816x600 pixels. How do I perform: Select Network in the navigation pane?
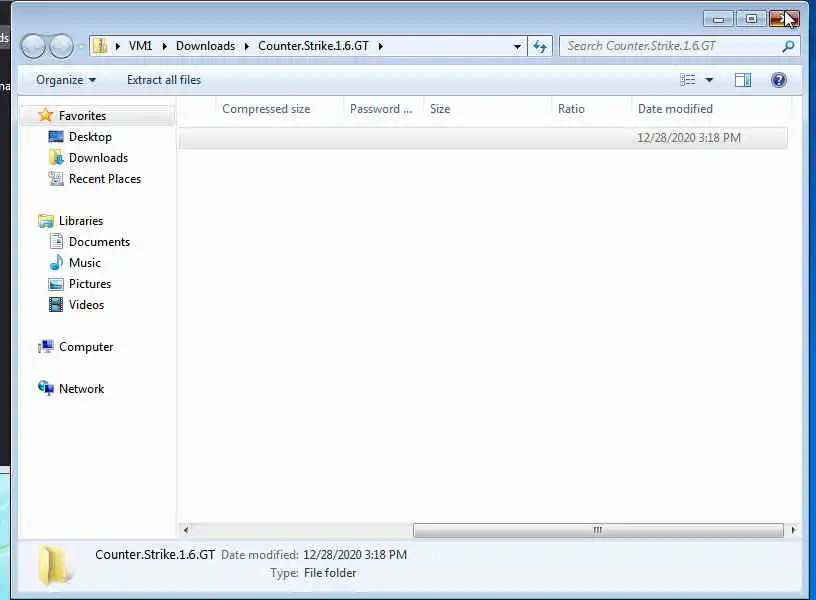[81, 389]
